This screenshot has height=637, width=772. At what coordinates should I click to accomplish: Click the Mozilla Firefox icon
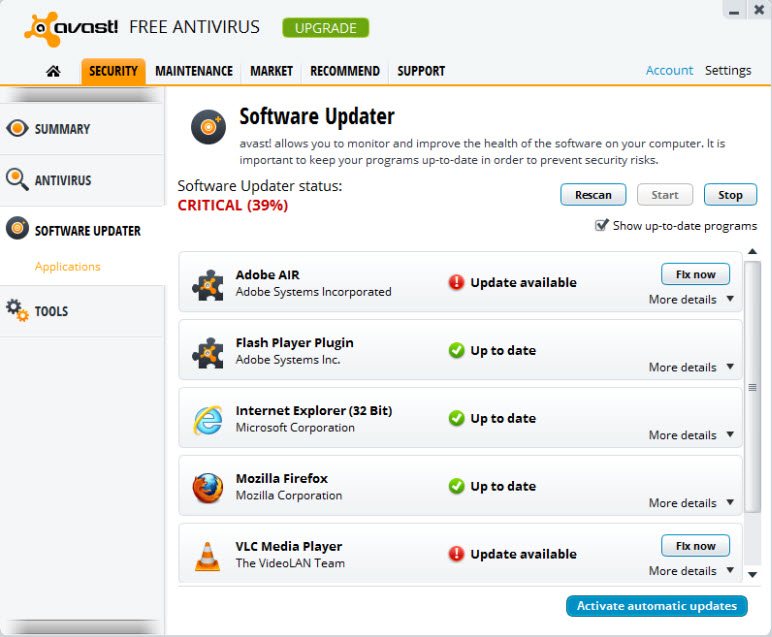pos(208,488)
